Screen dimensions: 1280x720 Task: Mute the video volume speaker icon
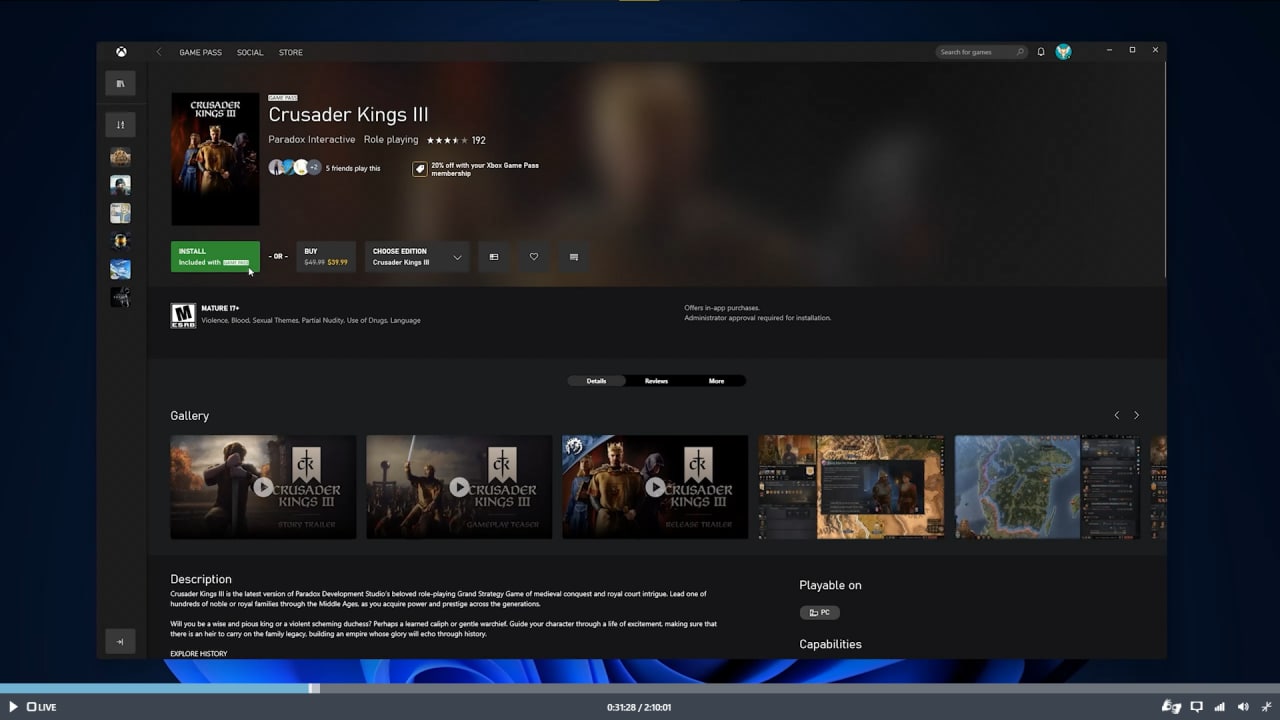pyautogui.click(x=1244, y=707)
